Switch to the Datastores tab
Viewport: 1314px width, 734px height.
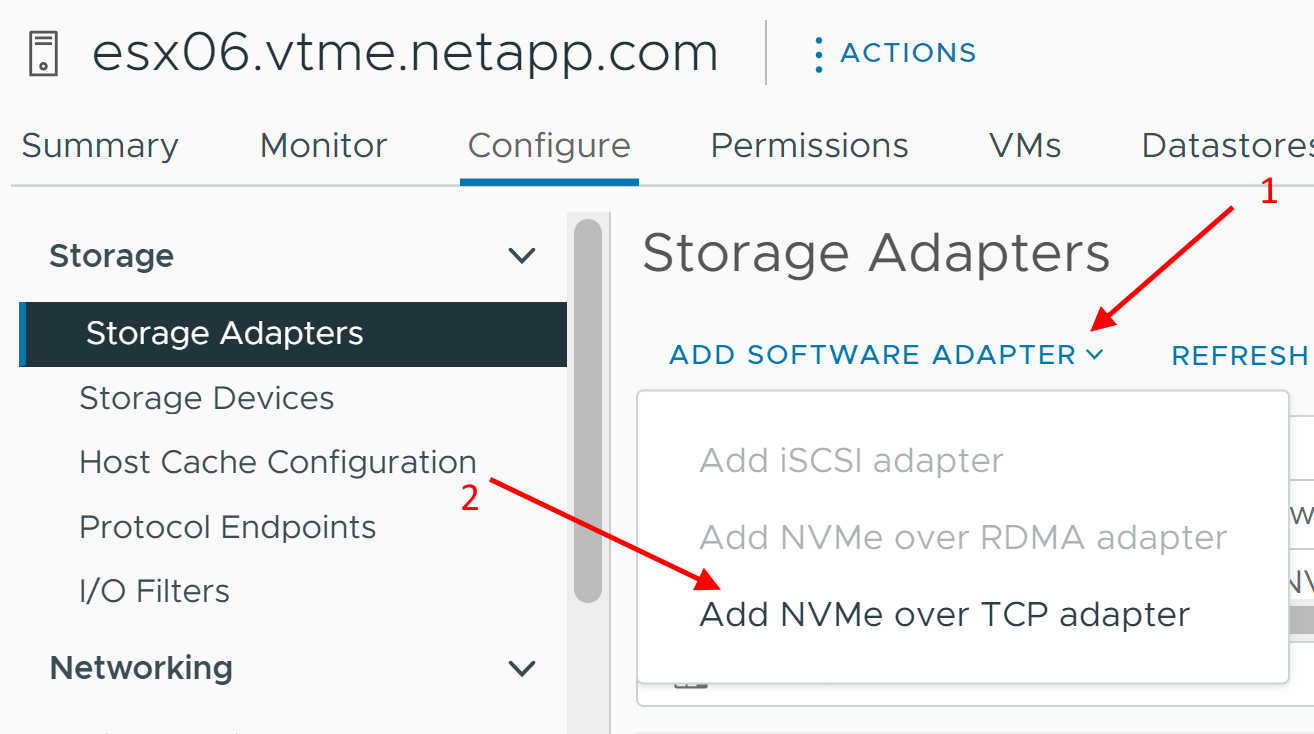(1227, 146)
